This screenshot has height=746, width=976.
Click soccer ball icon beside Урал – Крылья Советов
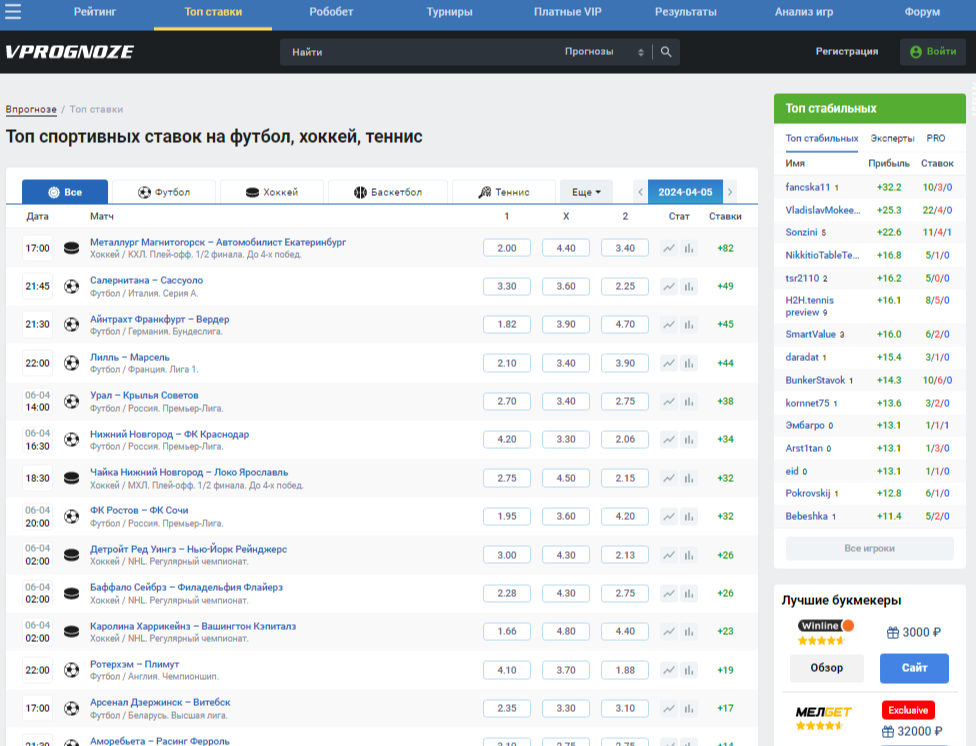[x=71, y=401]
